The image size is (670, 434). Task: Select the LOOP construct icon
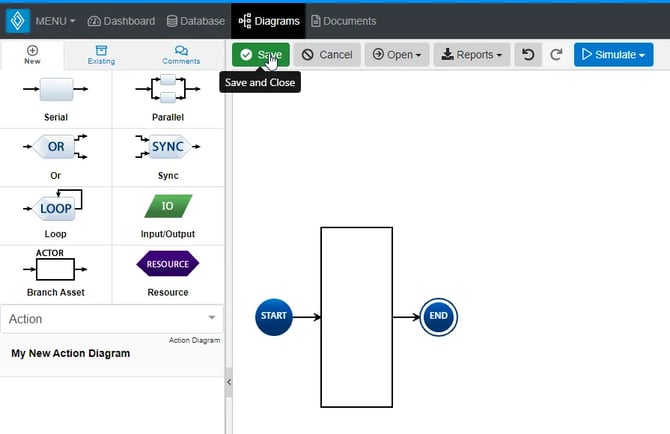[x=53, y=205]
